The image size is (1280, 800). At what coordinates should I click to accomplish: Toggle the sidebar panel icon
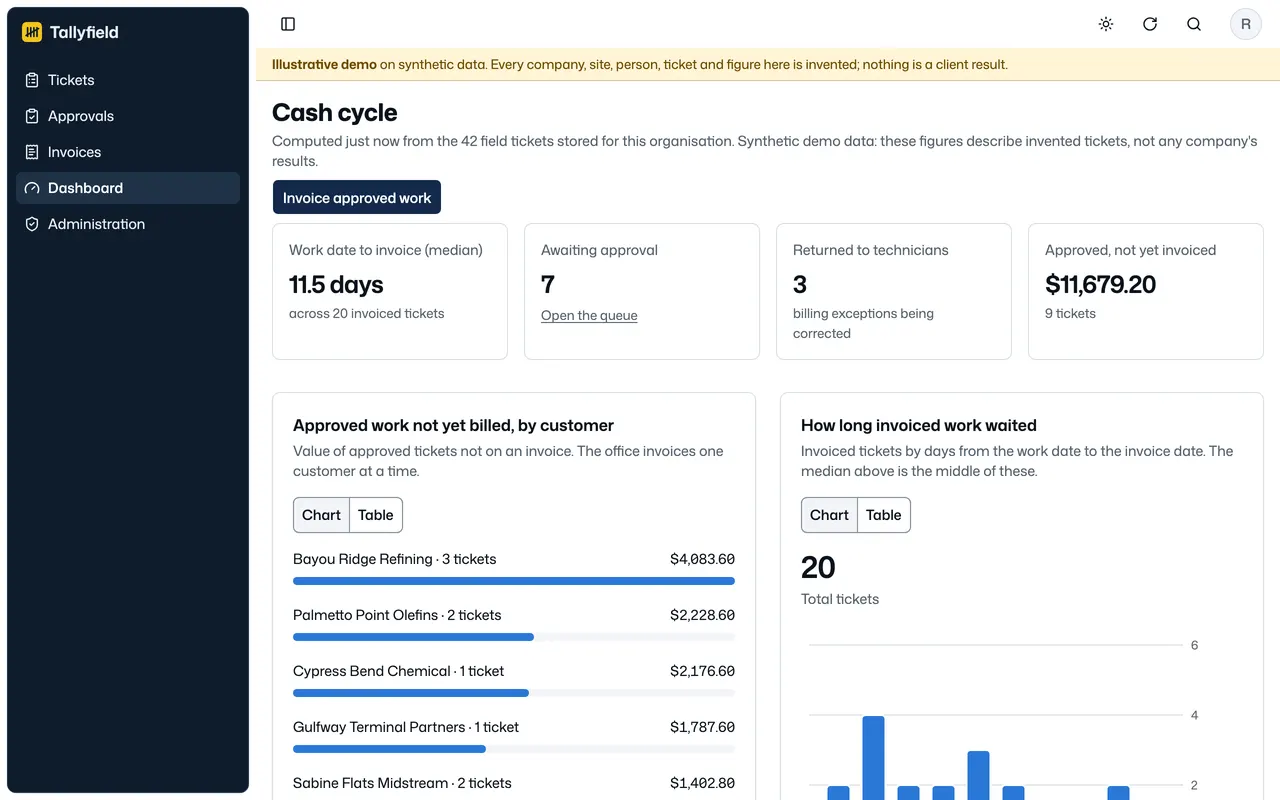tap(288, 24)
